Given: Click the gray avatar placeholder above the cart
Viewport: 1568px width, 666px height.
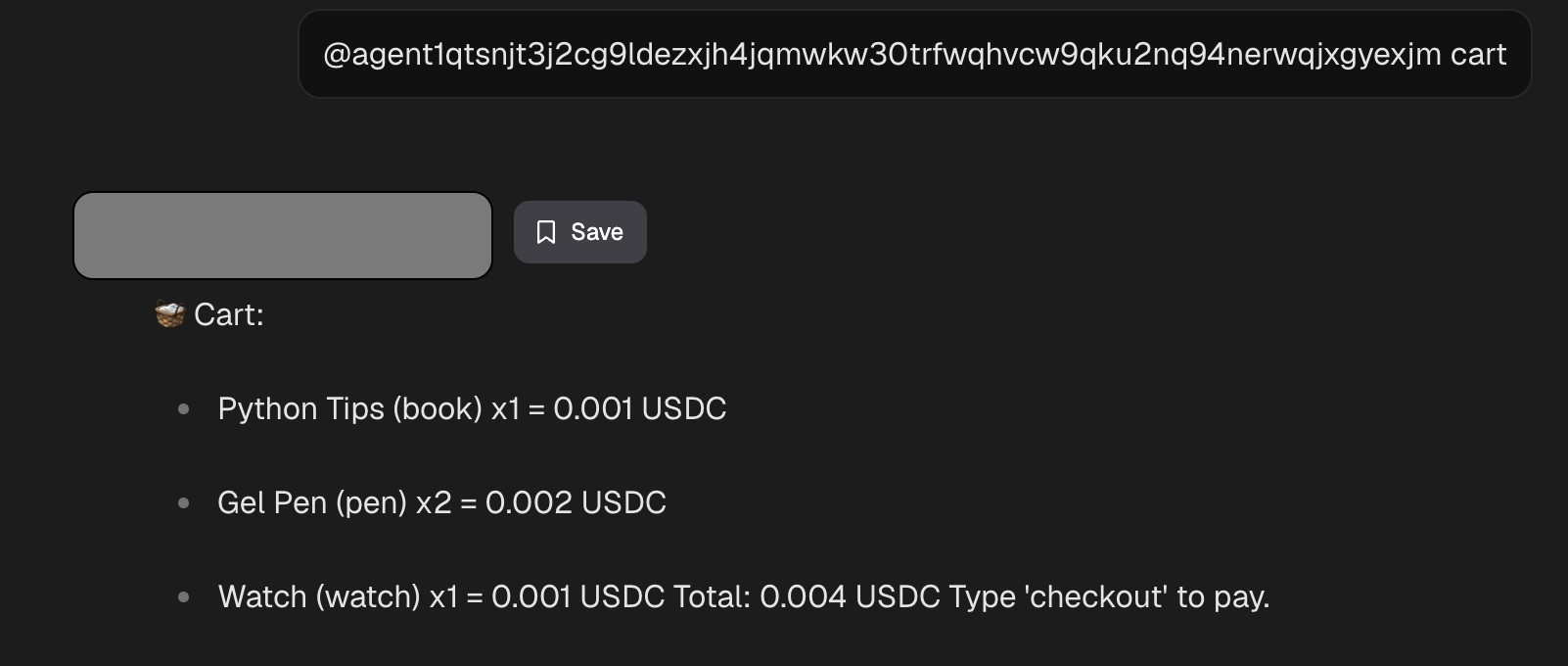Looking at the screenshot, I should pos(282,235).
